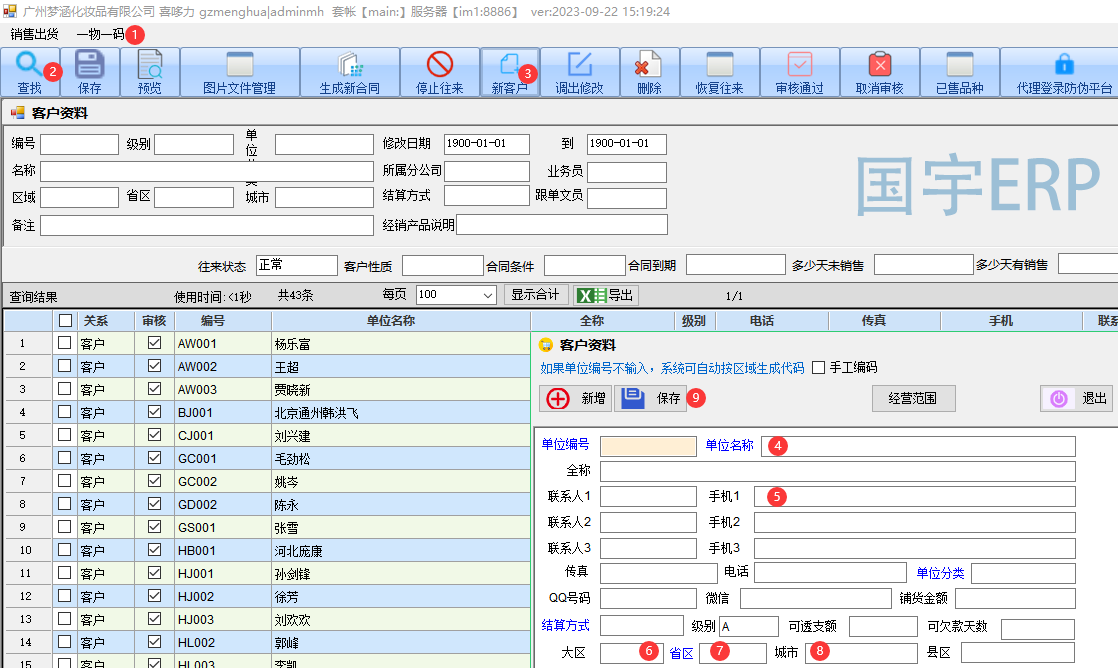Tick the selection checkbox for 杨乐富 row
Screen dimensions: 1118x668
point(65,343)
